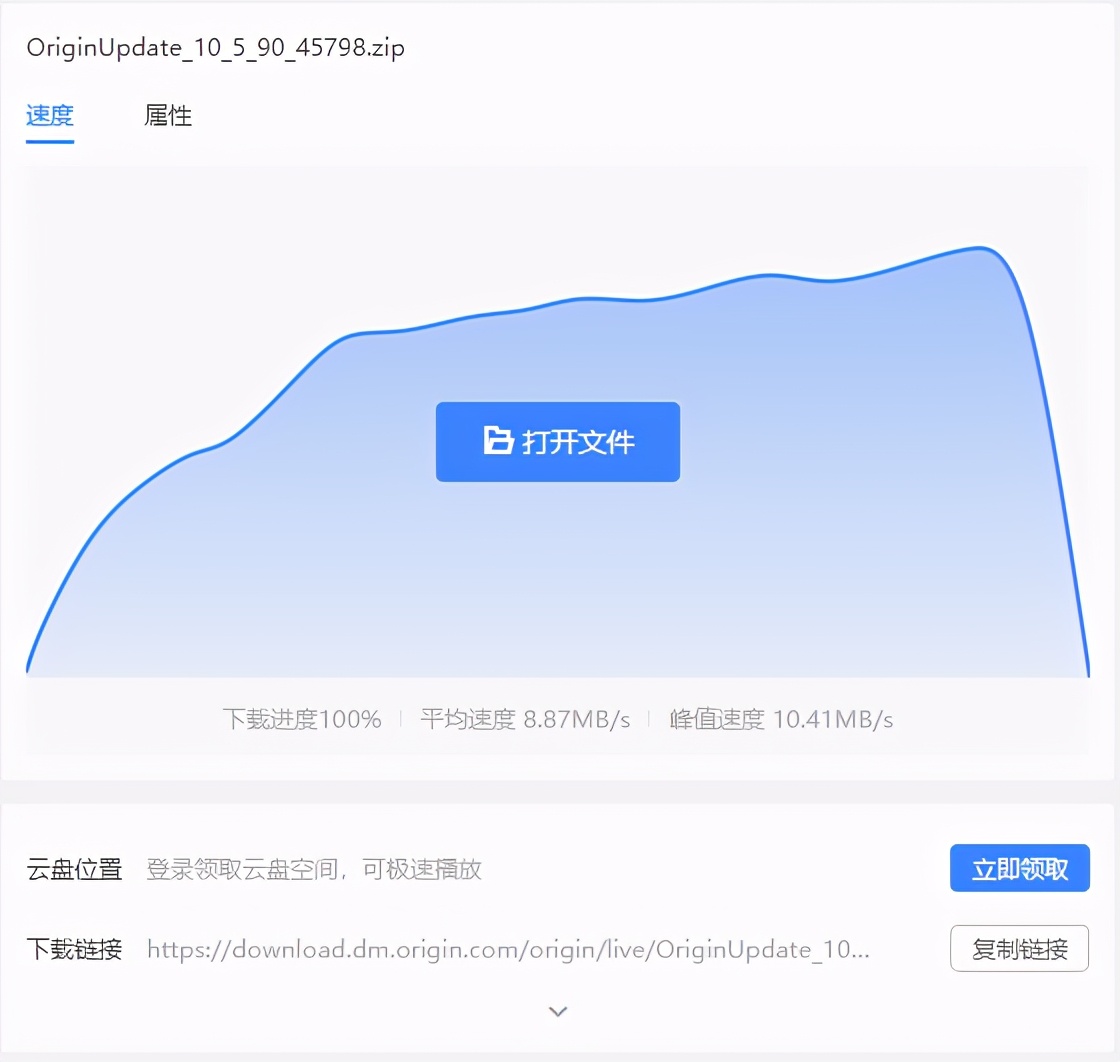Click 立即领取 to claim cloud storage
This screenshot has width=1120, height=1062.
point(1019,868)
